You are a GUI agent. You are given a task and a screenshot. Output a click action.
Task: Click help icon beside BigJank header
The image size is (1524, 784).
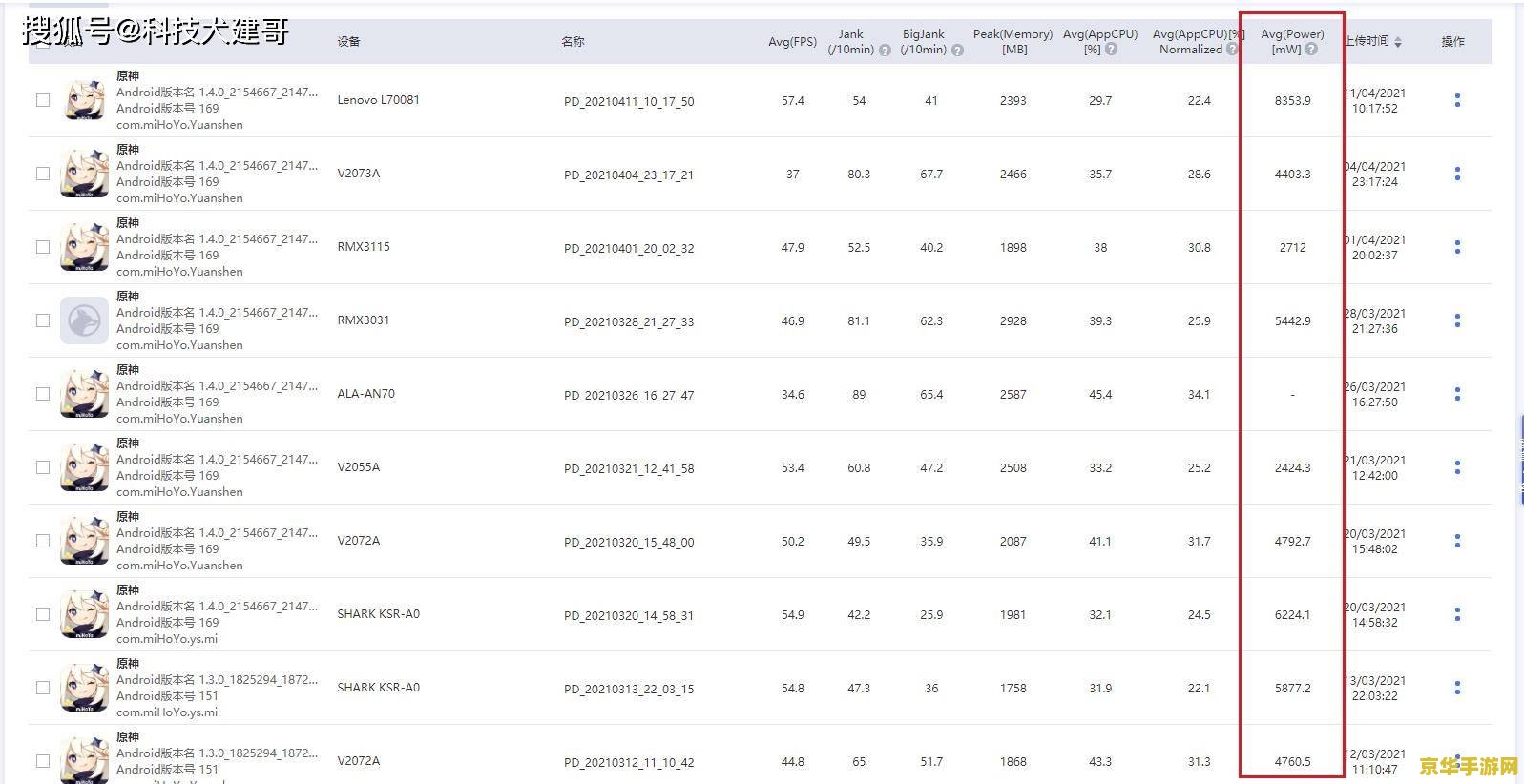[x=957, y=51]
